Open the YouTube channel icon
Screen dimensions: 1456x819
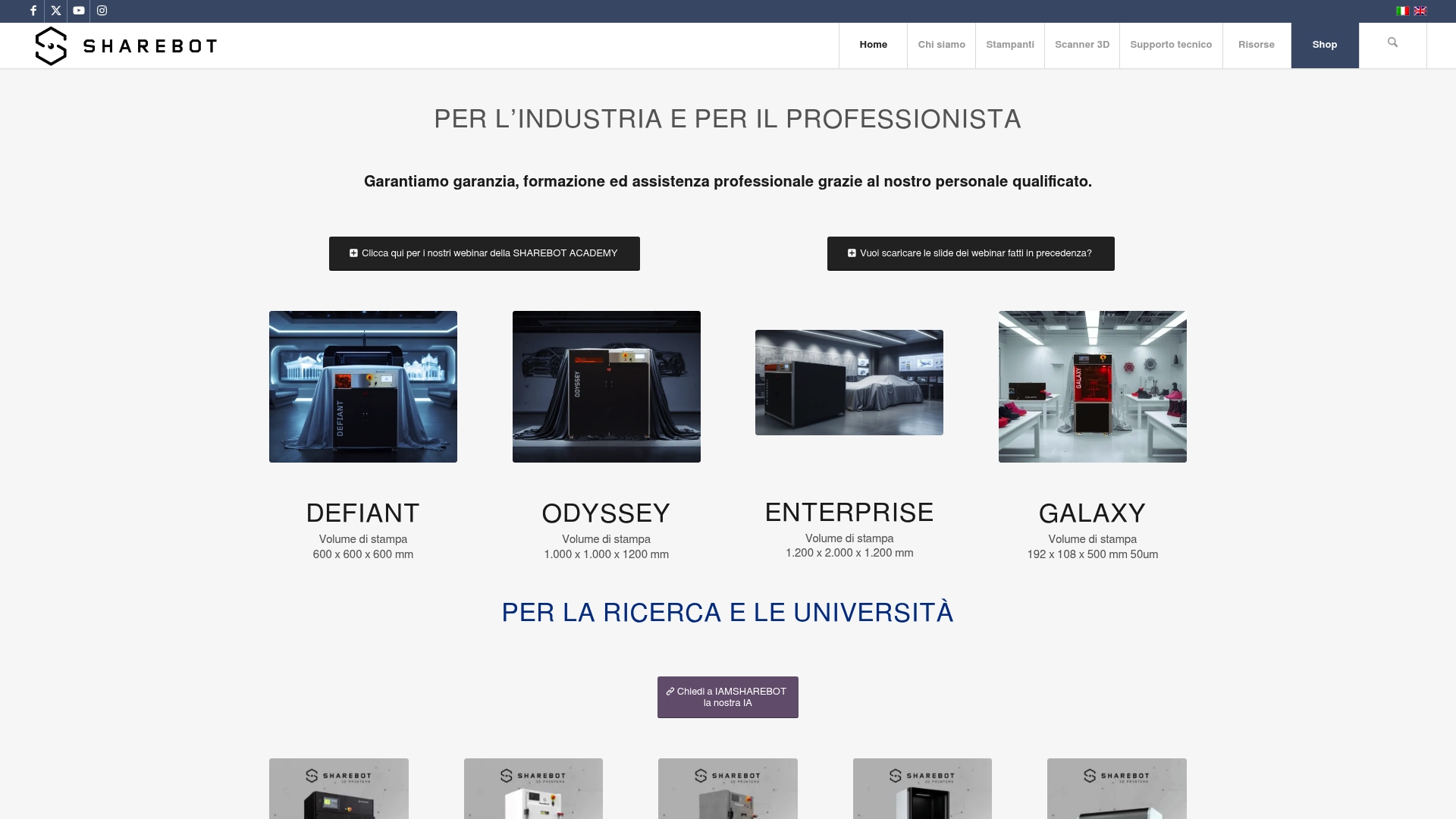[79, 11]
